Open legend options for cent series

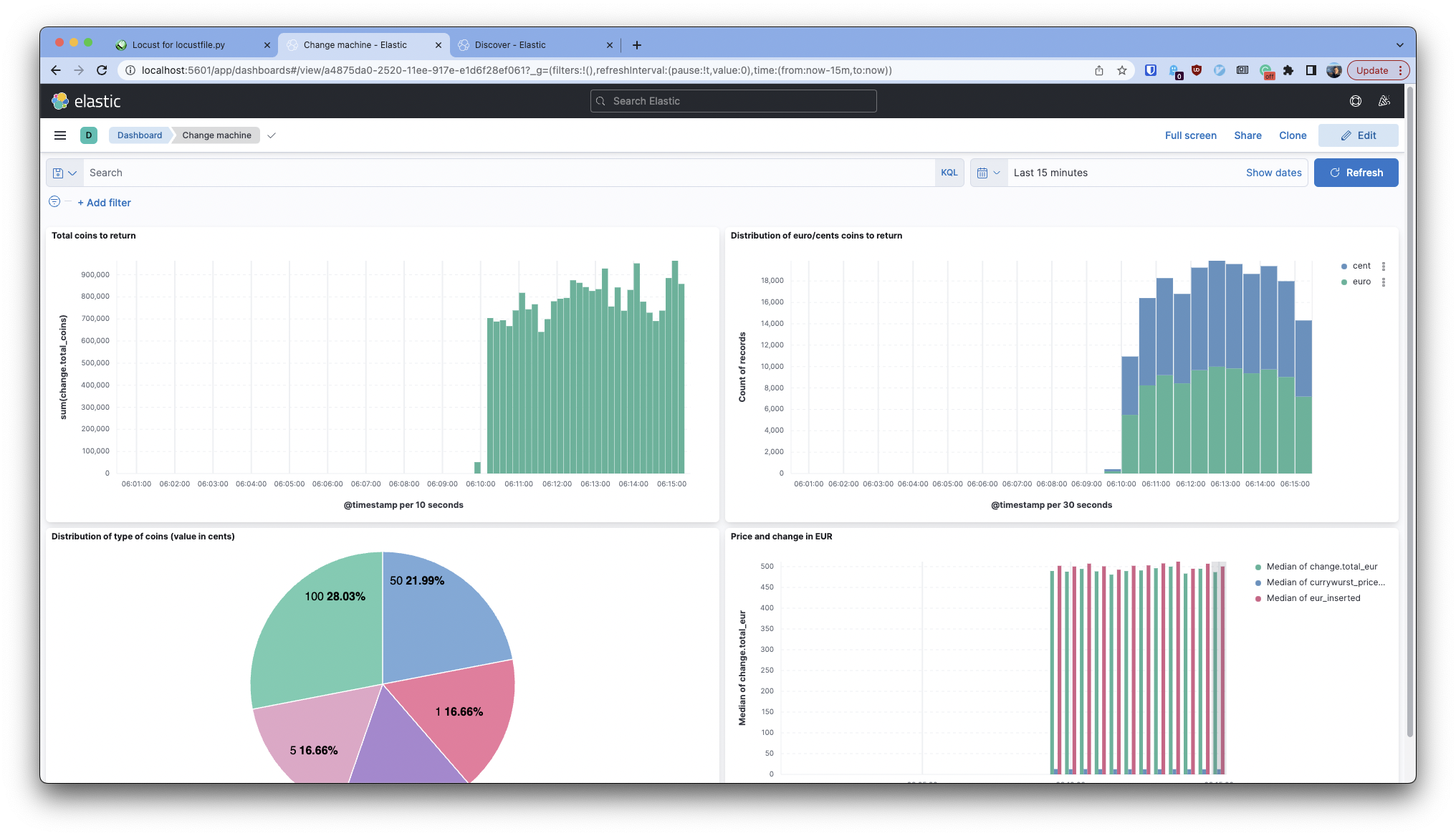pyautogui.click(x=1384, y=266)
